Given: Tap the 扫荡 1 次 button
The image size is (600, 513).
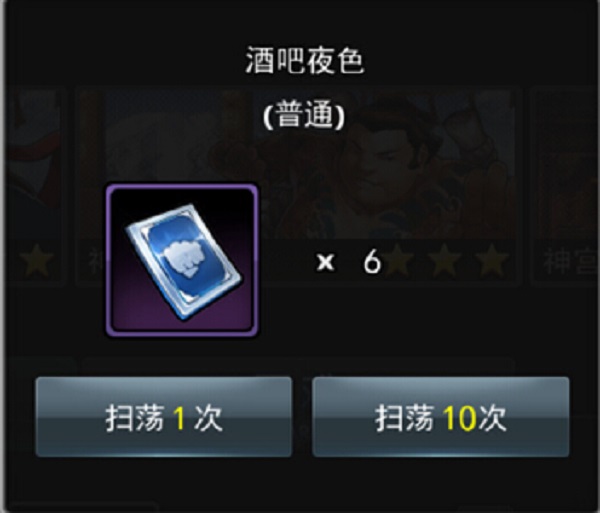Looking at the screenshot, I should coord(164,417).
